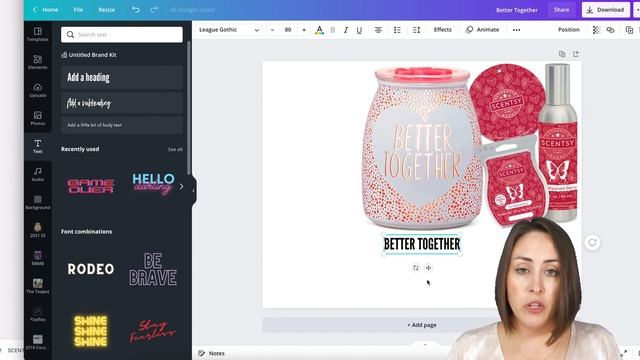640x360 pixels.
Task: Toggle underline formatting
Action: tap(359, 30)
